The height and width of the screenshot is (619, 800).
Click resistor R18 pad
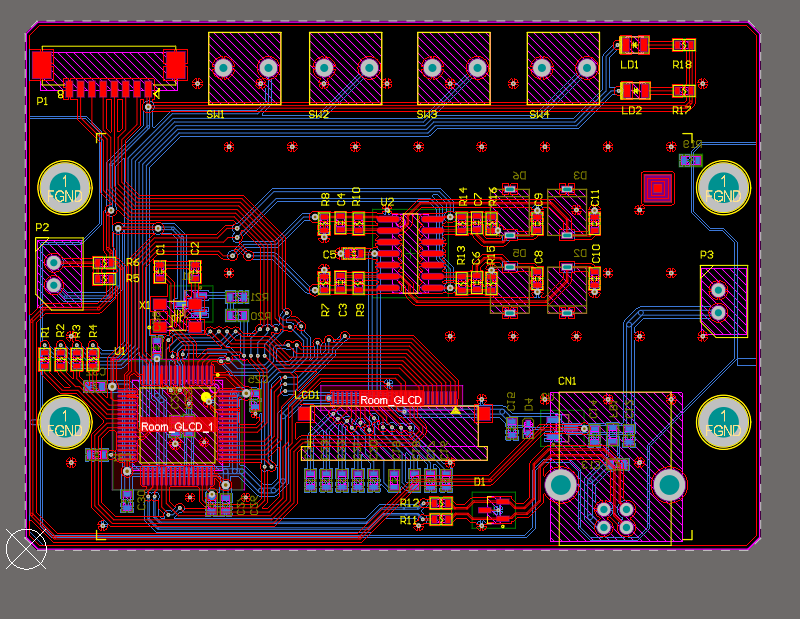point(684,45)
